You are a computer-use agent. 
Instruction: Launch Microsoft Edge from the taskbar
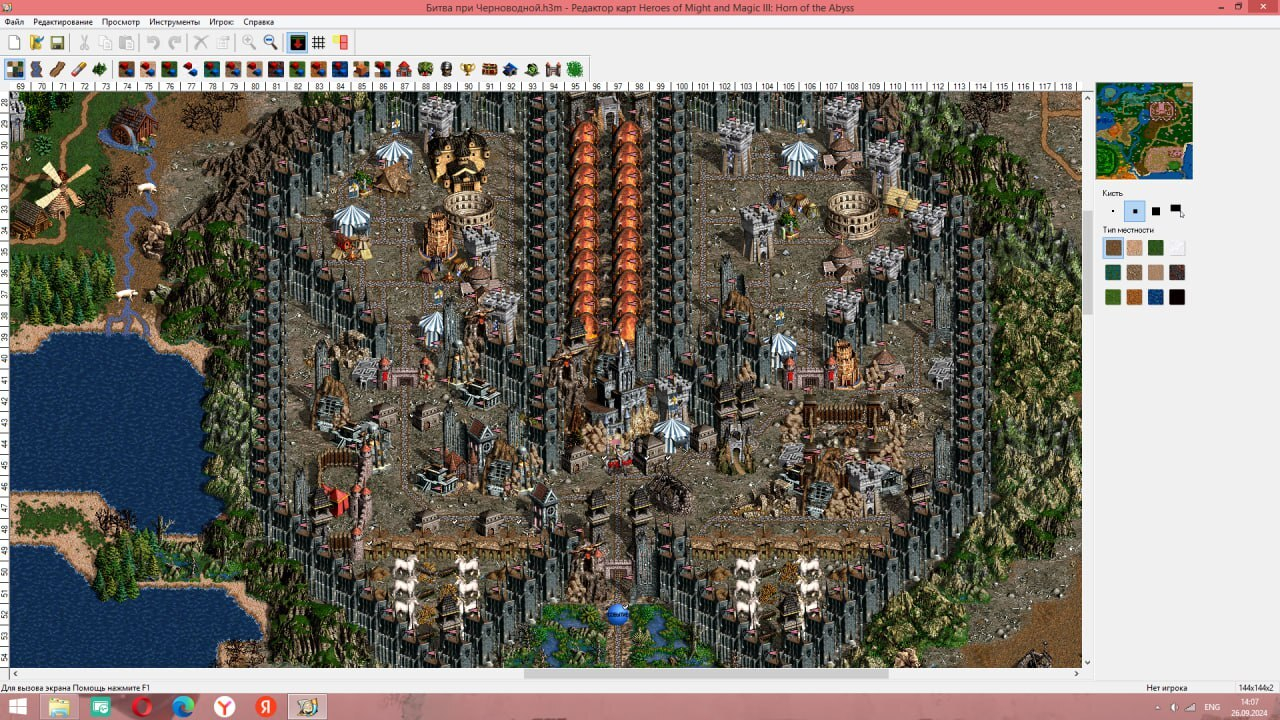(x=183, y=707)
